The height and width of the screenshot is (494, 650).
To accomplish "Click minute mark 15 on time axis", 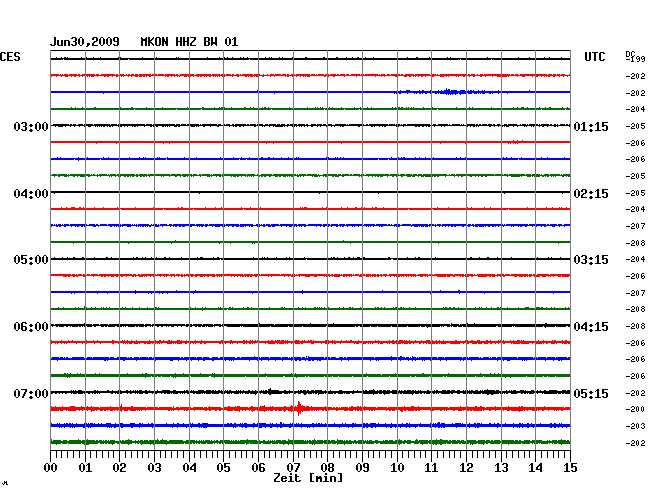I will click(570, 468).
